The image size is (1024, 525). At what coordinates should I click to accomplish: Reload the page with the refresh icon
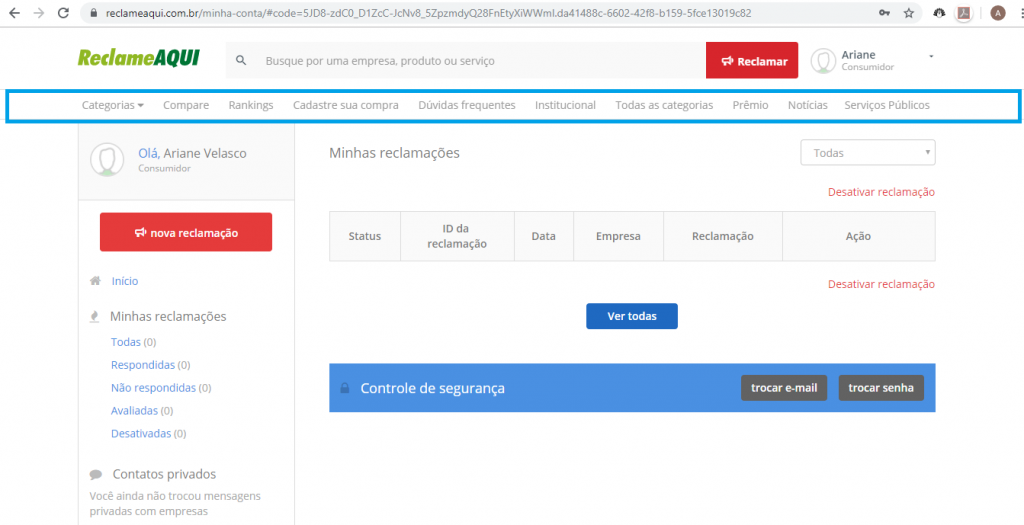[x=63, y=12]
